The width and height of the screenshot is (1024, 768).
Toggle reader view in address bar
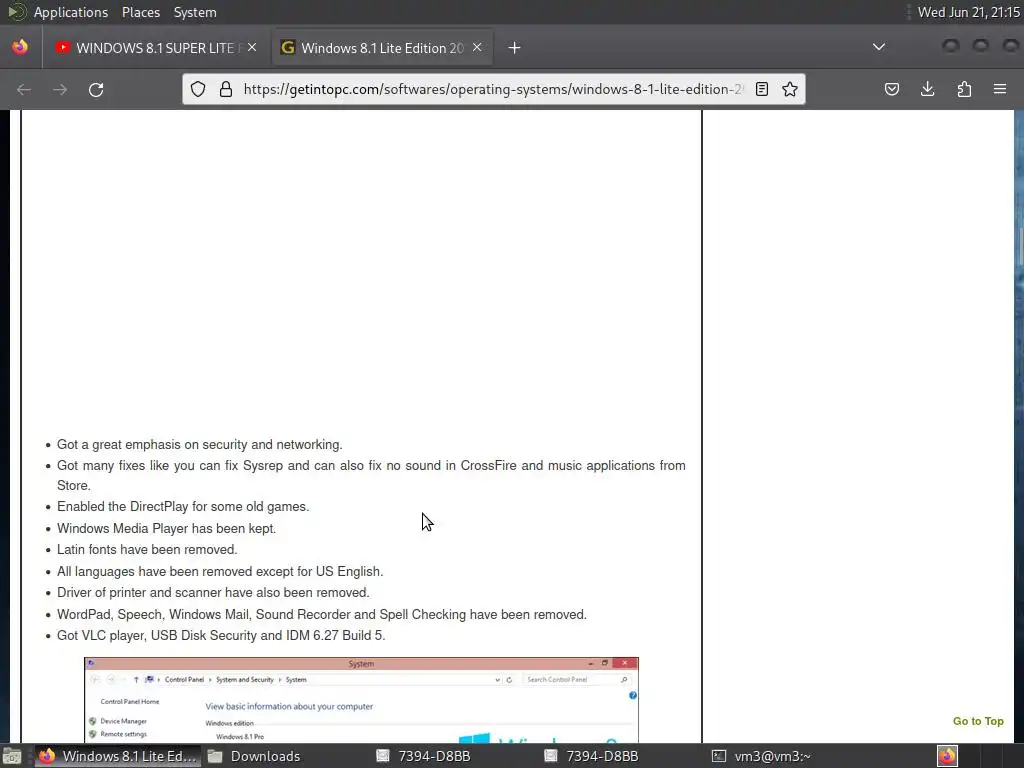[761, 89]
